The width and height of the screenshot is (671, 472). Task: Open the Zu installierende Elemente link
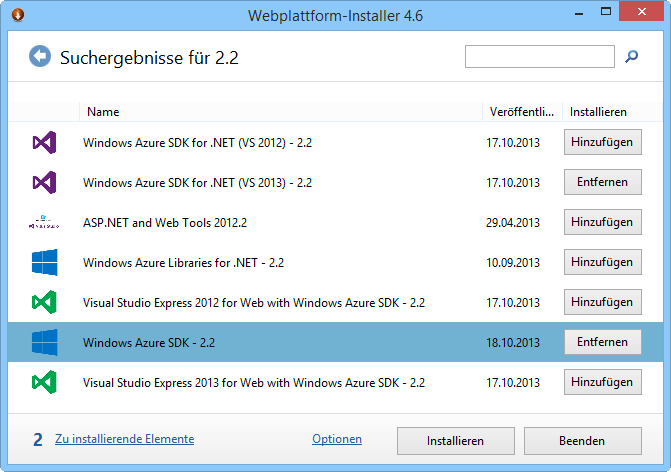[x=124, y=439]
